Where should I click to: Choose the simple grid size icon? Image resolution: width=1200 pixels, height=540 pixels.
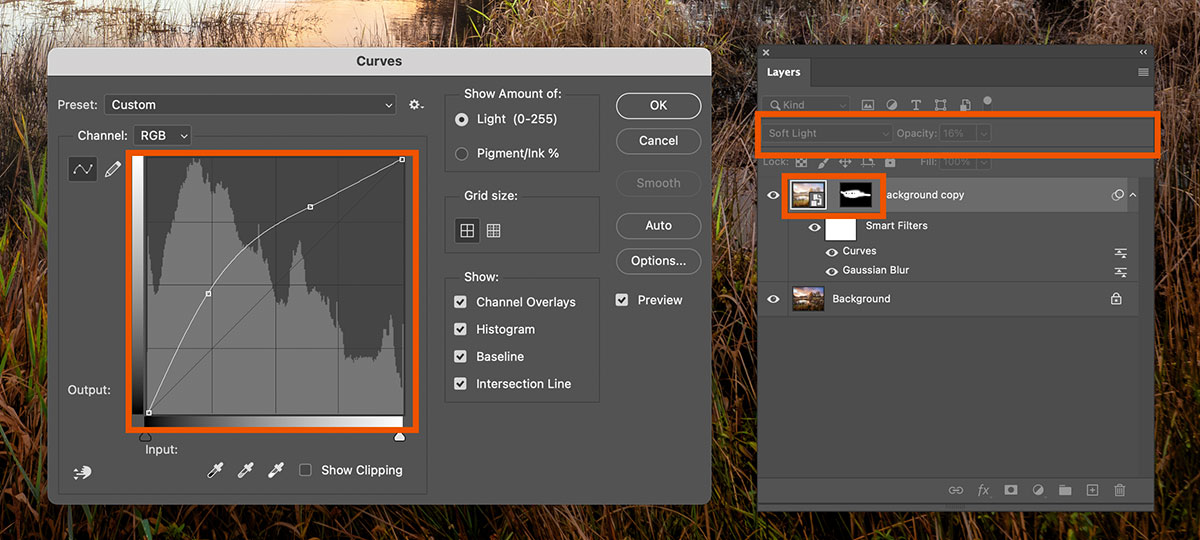click(x=467, y=231)
